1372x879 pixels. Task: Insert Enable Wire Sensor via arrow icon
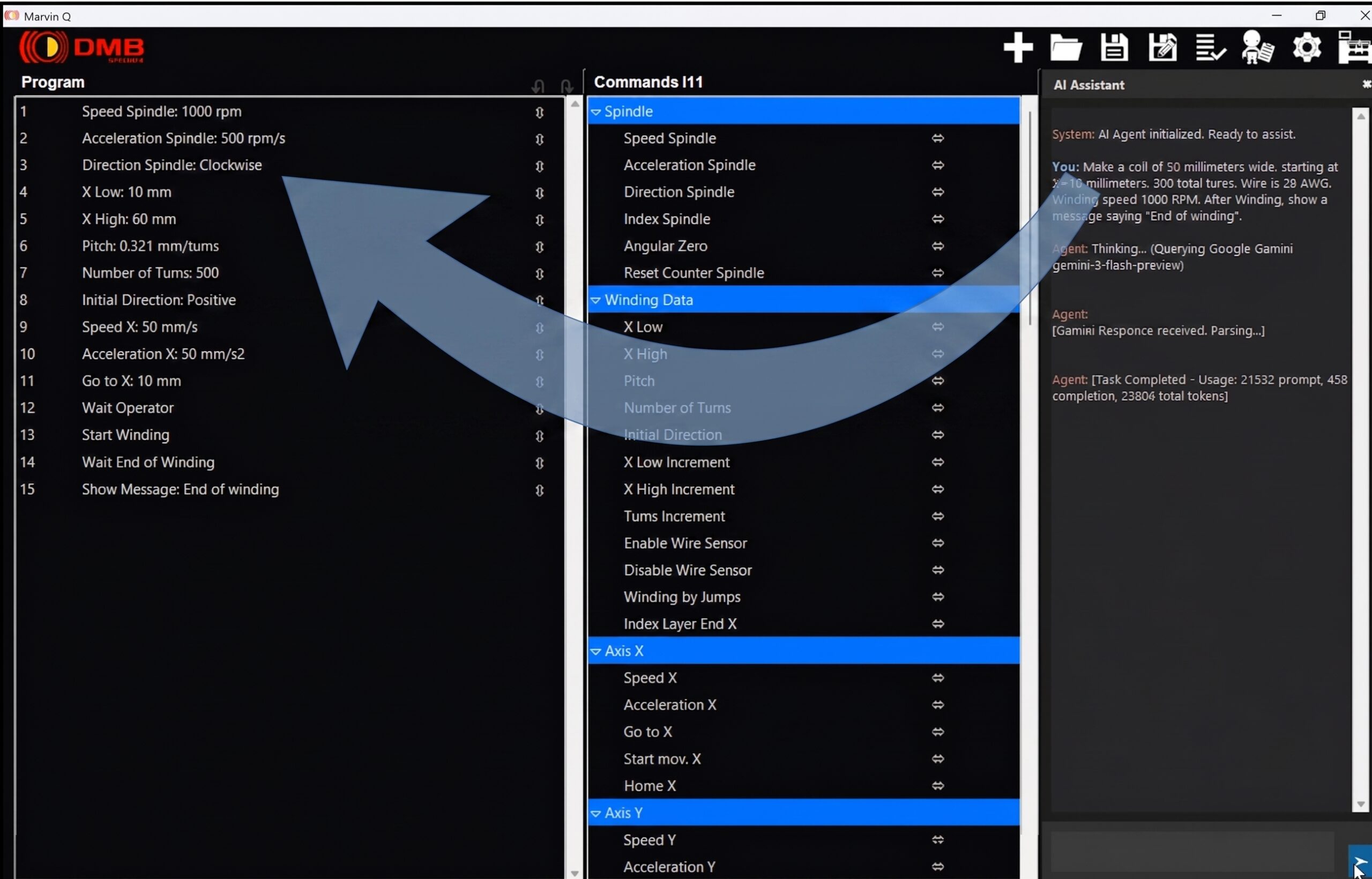point(938,543)
